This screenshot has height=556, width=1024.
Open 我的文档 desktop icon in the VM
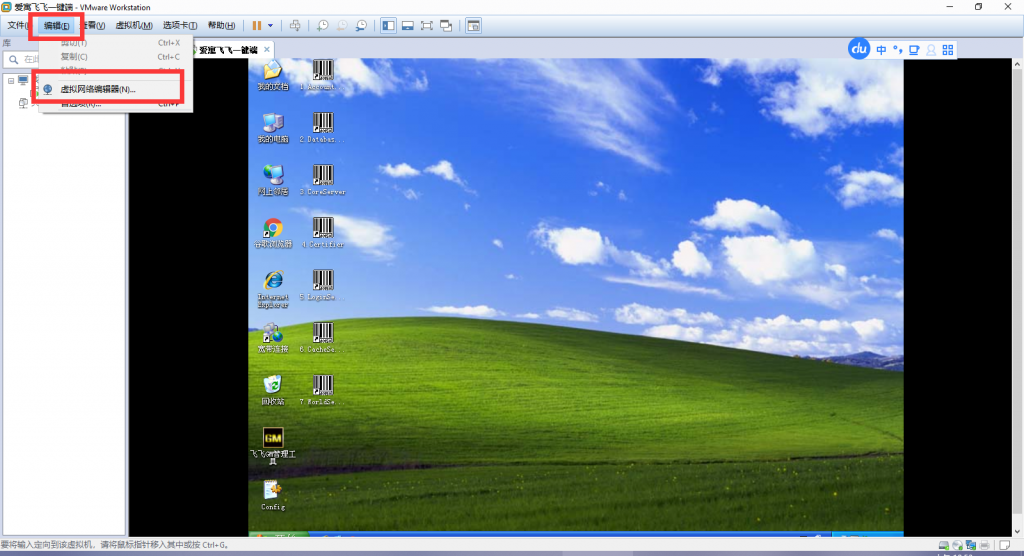(273, 75)
